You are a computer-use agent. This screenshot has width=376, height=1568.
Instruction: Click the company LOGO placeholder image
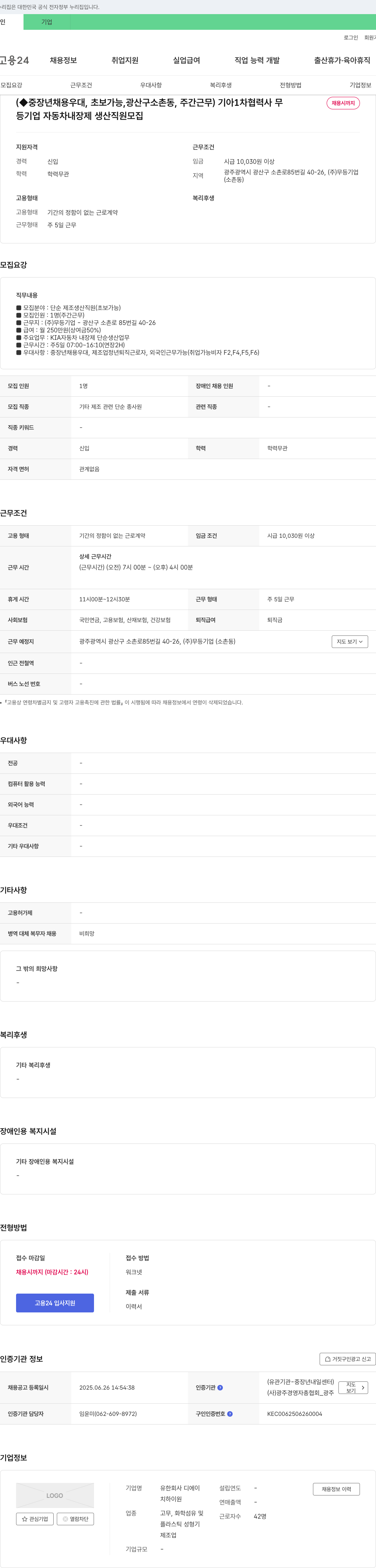coord(55,1495)
